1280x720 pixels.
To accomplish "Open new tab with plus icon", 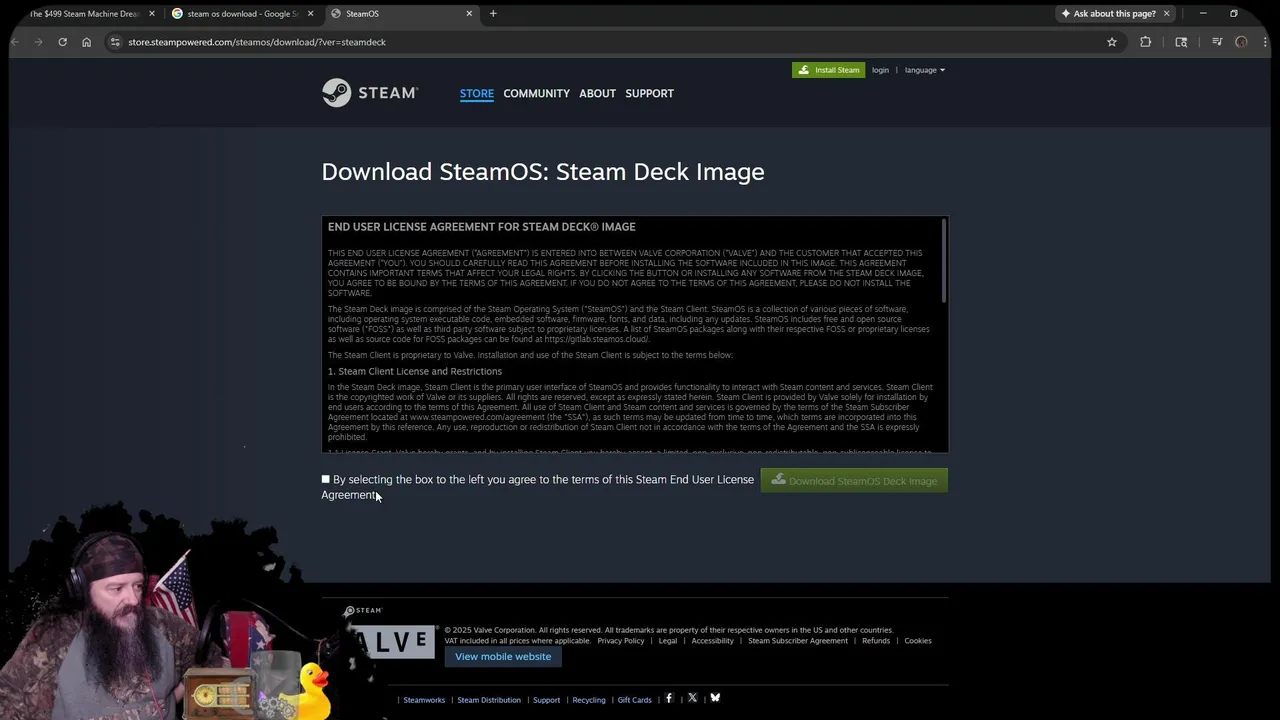I will [x=493, y=14].
